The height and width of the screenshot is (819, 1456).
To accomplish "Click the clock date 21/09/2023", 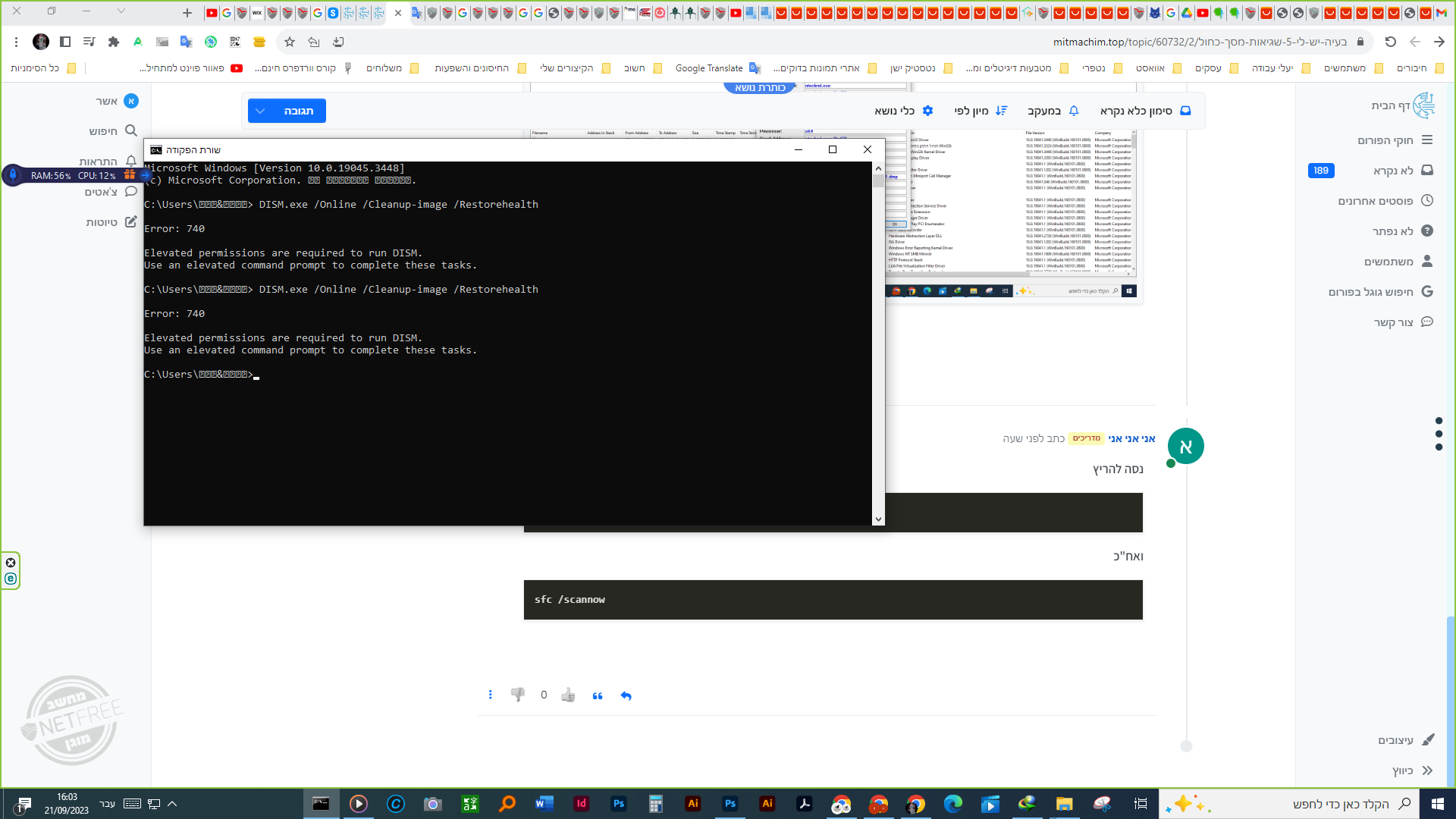I will (67, 811).
